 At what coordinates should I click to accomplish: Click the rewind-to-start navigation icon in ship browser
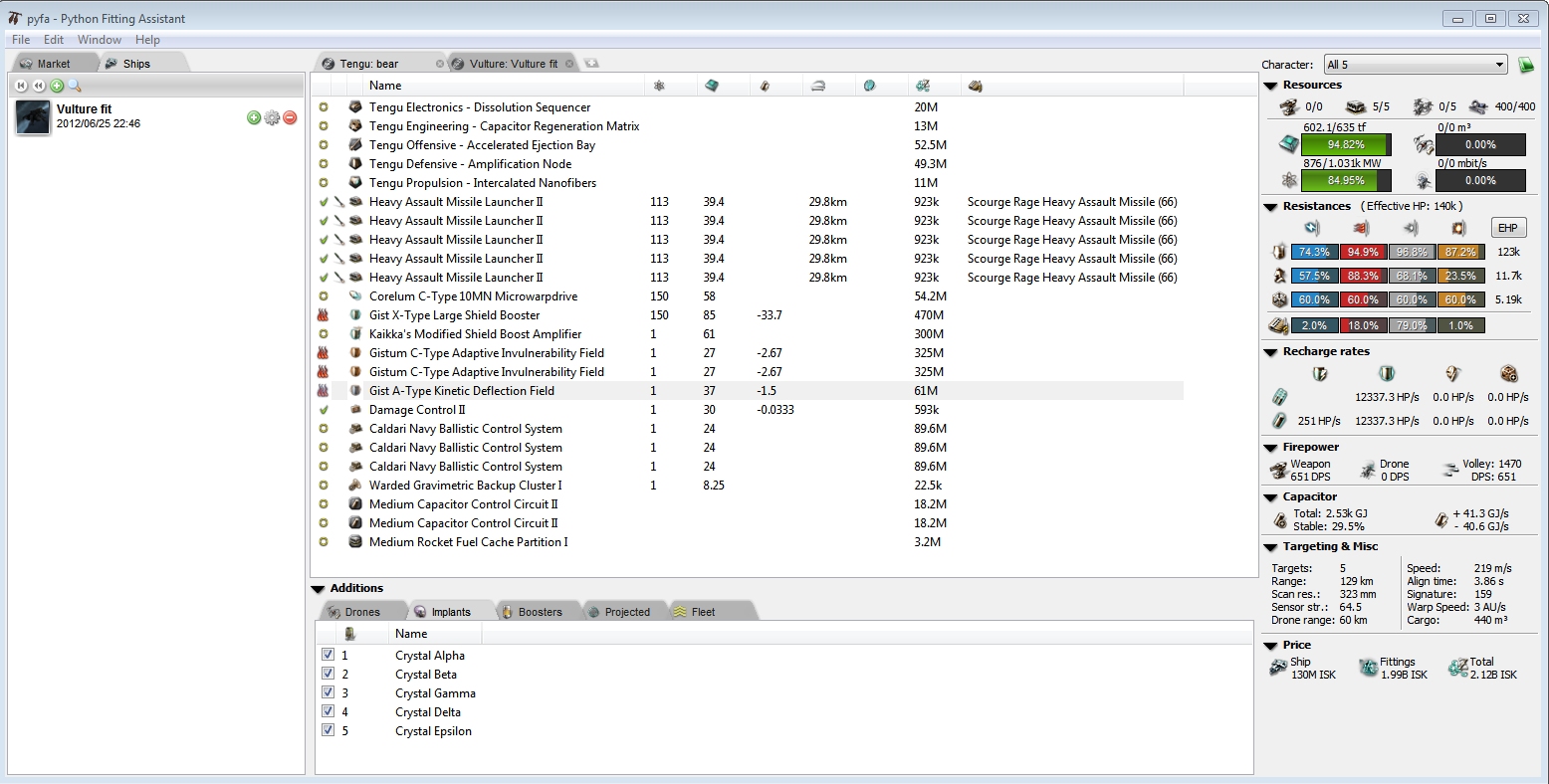[21, 86]
